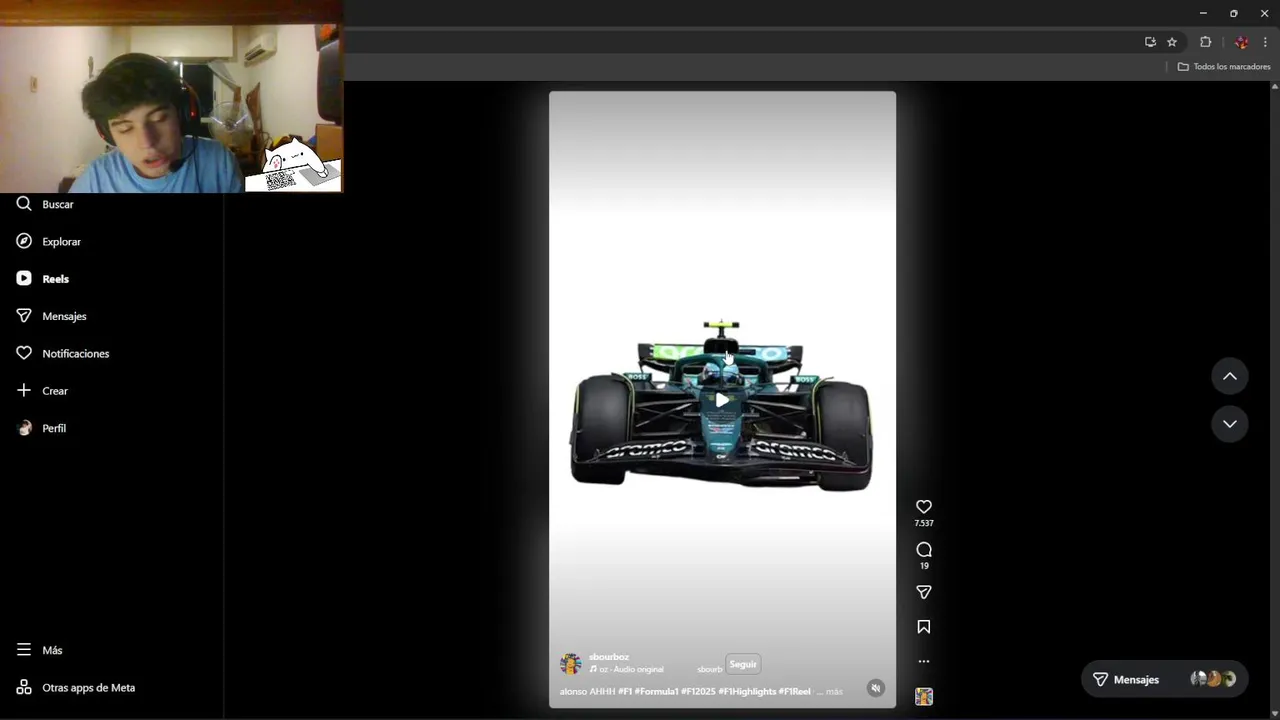The height and width of the screenshot is (720, 1280).
Task: Open Todos los marcadores folder
Action: (1223, 67)
